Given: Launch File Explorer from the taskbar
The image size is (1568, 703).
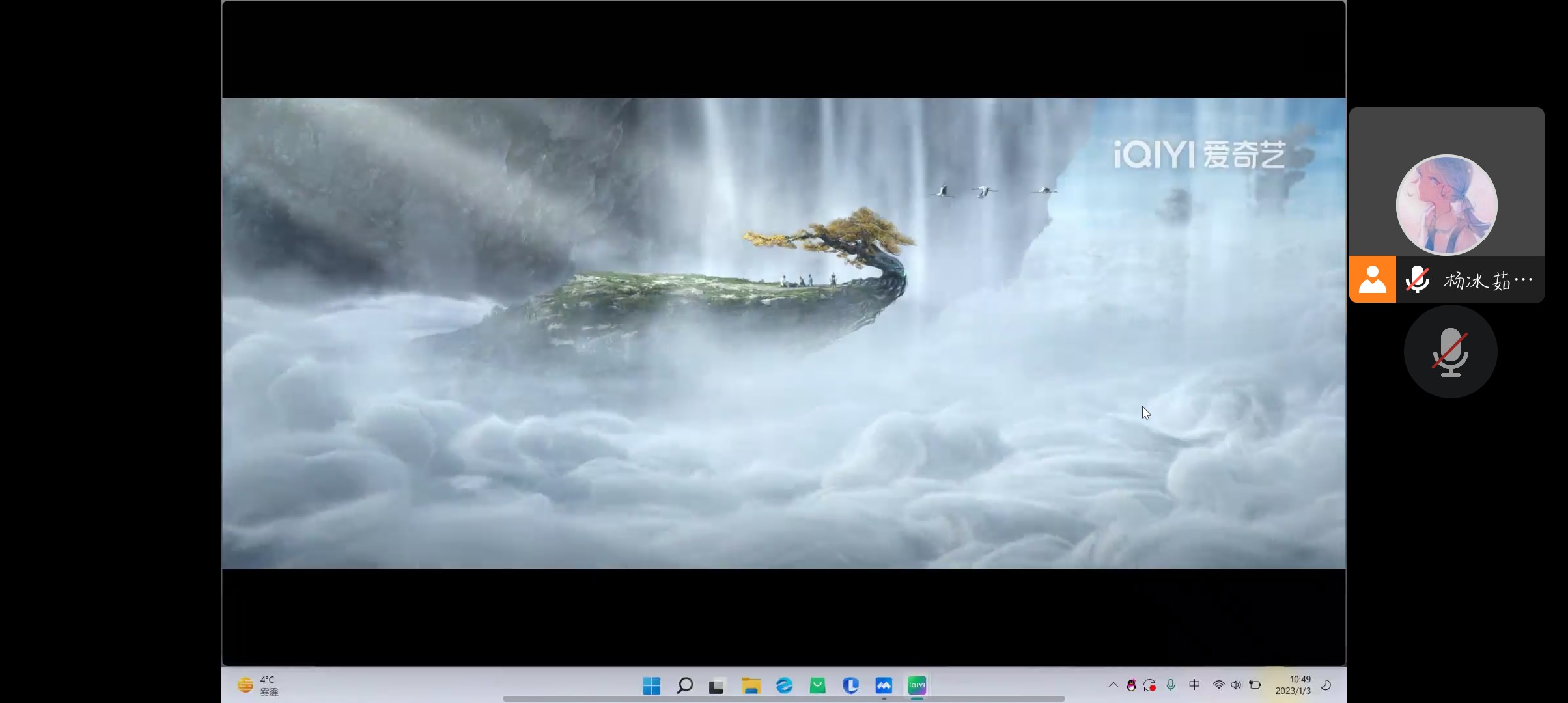Looking at the screenshot, I should pyautogui.click(x=751, y=685).
